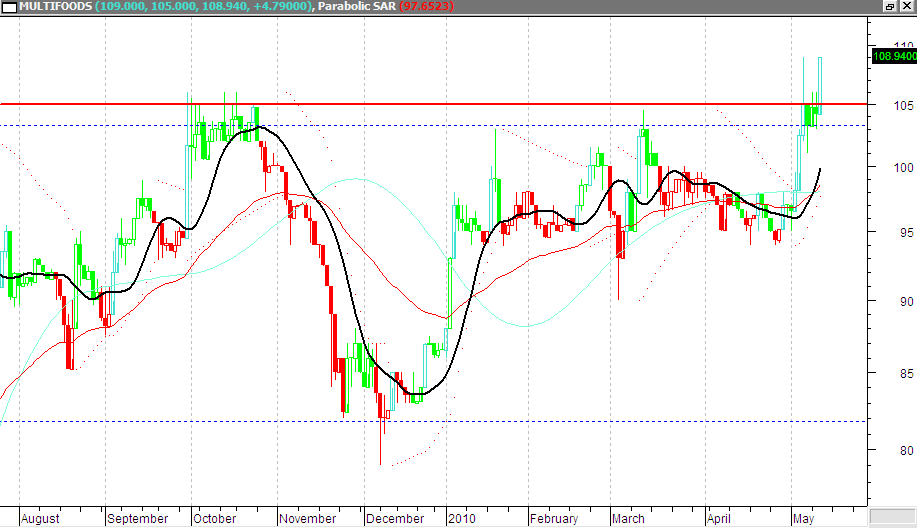Select the October marker on date axis
This screenshot has height=528, width=917.
click(216, 518)
